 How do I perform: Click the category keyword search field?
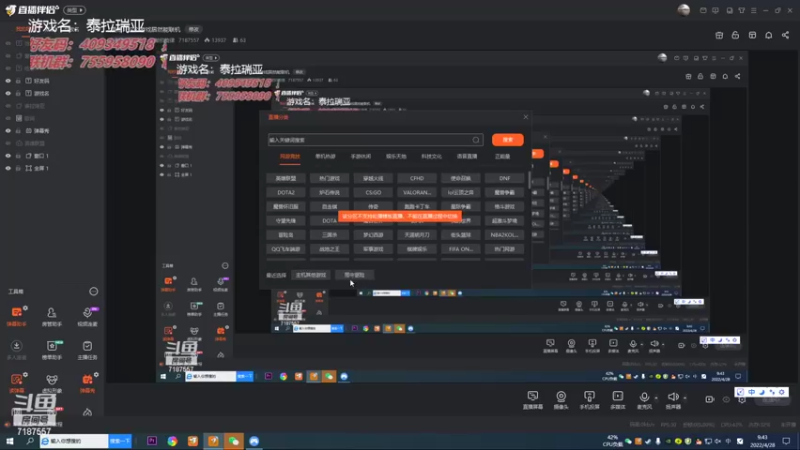(375, 140)
